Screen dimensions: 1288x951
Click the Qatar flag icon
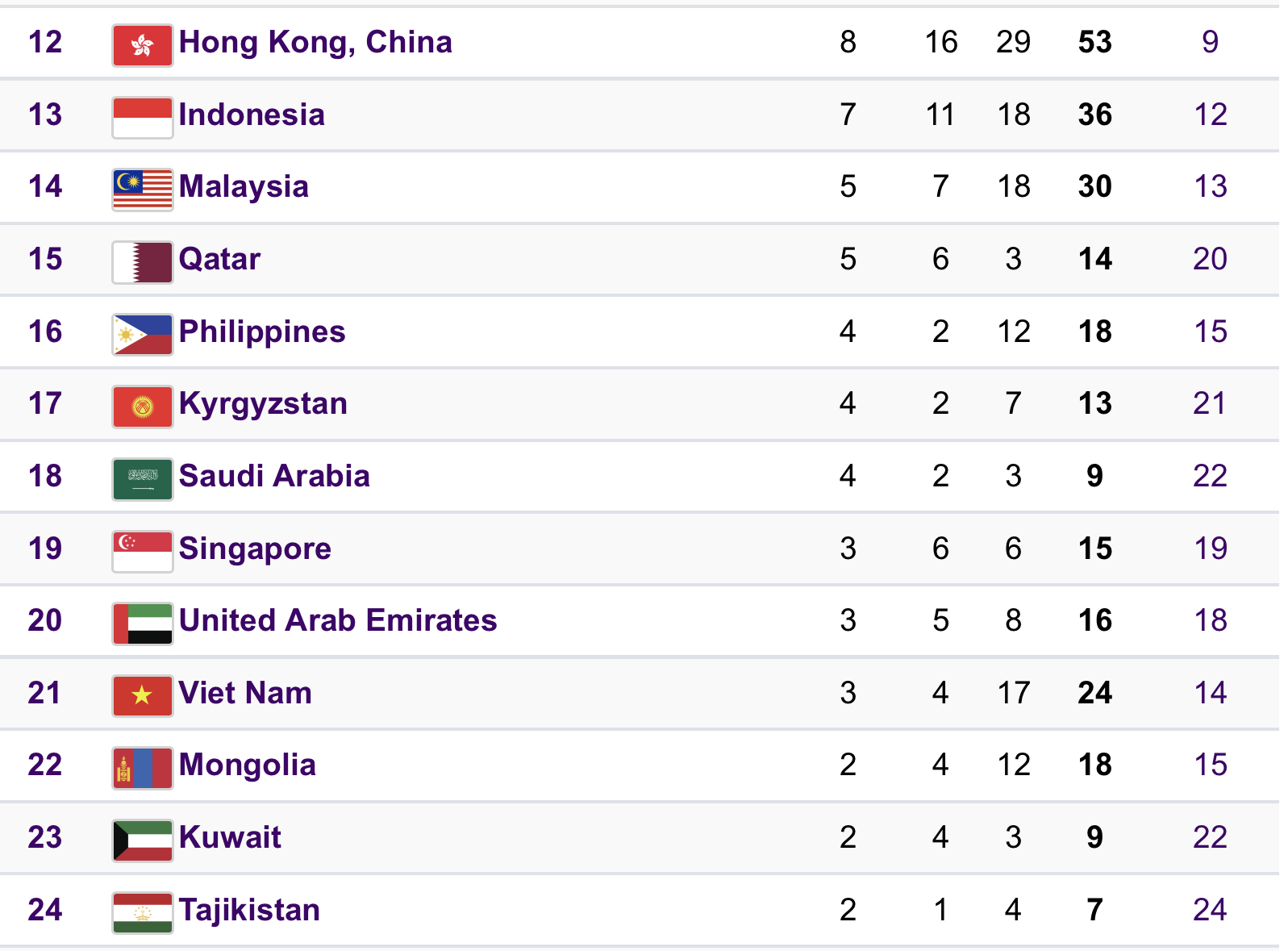pyautogui.click(x=142, y=262)
